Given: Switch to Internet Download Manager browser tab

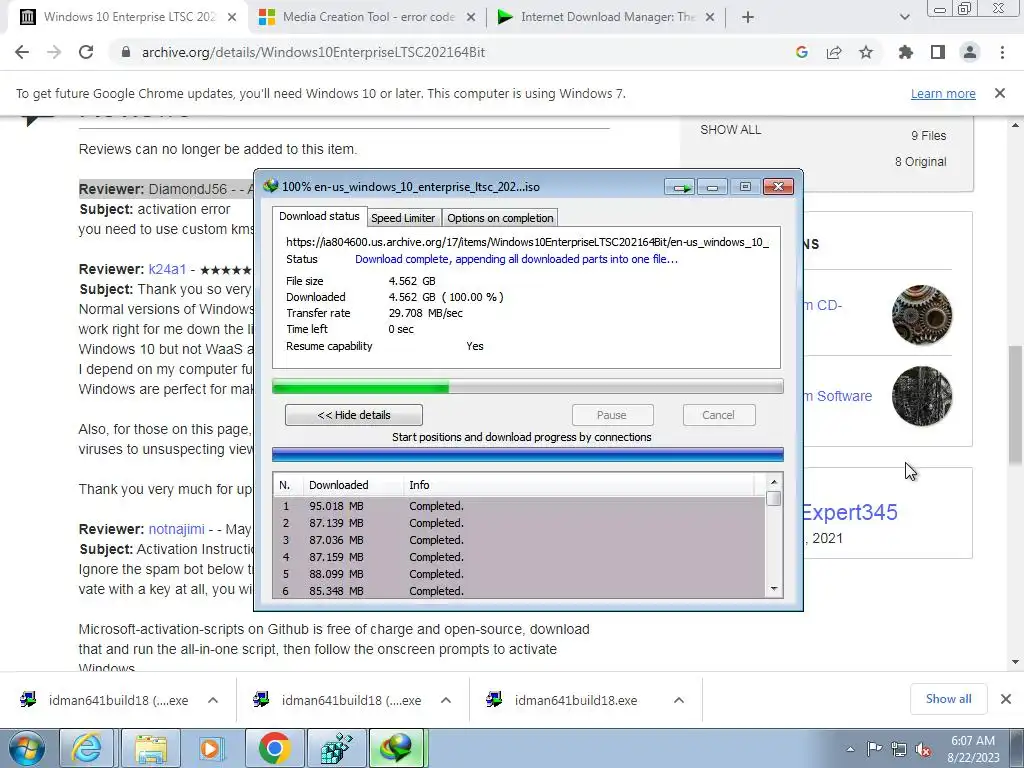Looking at the screenshot, I should coord(607,18).
